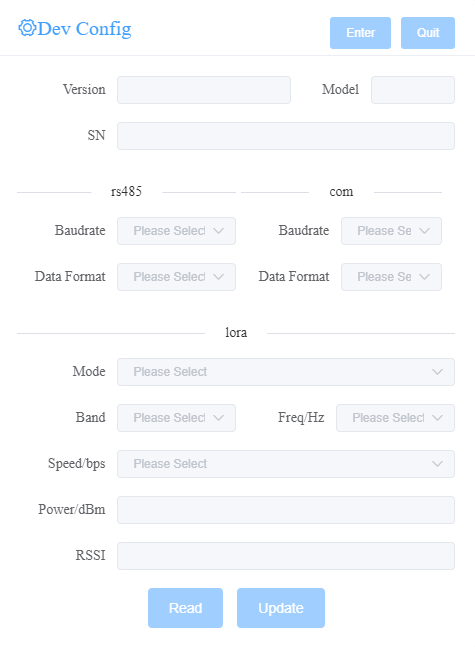Screen dimensions: 475x647
Task: Click the Power/dBm input field
Action: pyautogui.click(x=286, y=510)
